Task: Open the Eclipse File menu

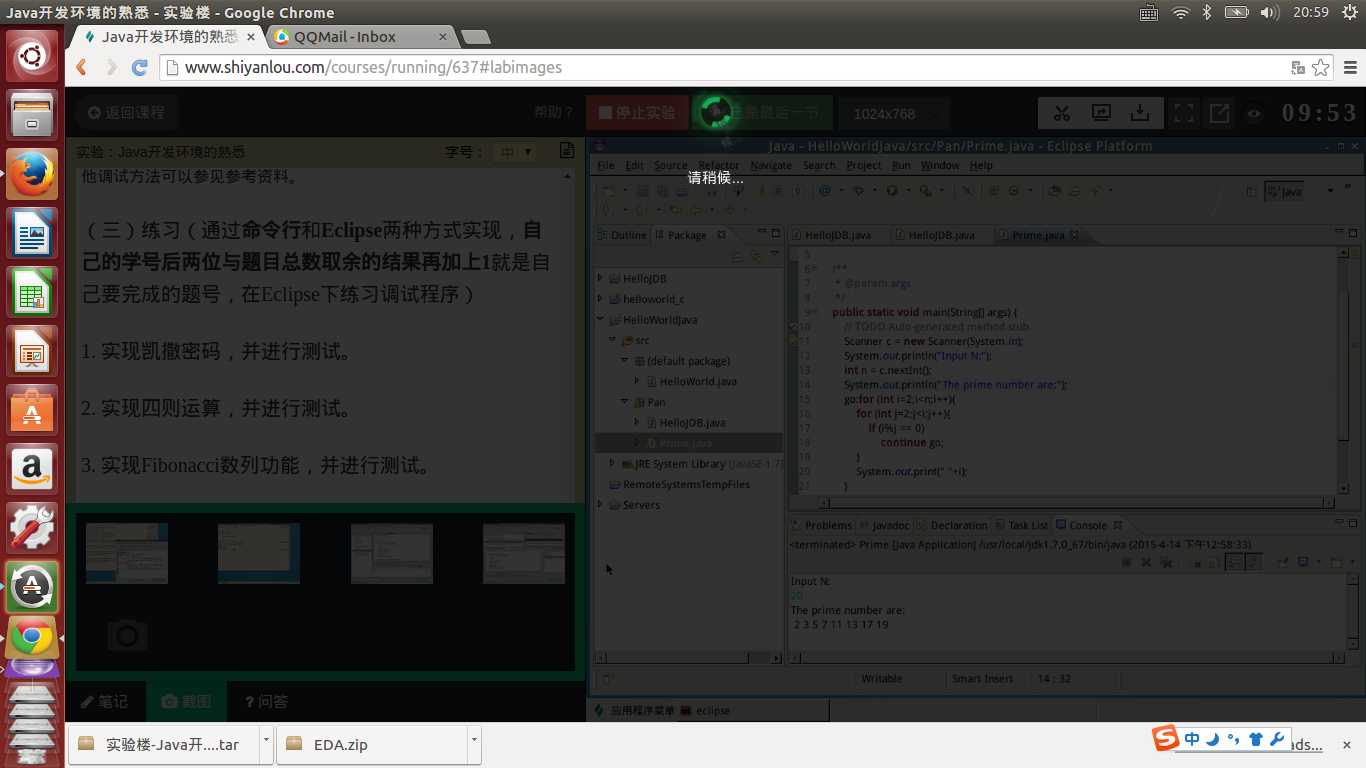Action: click(606, 165)
